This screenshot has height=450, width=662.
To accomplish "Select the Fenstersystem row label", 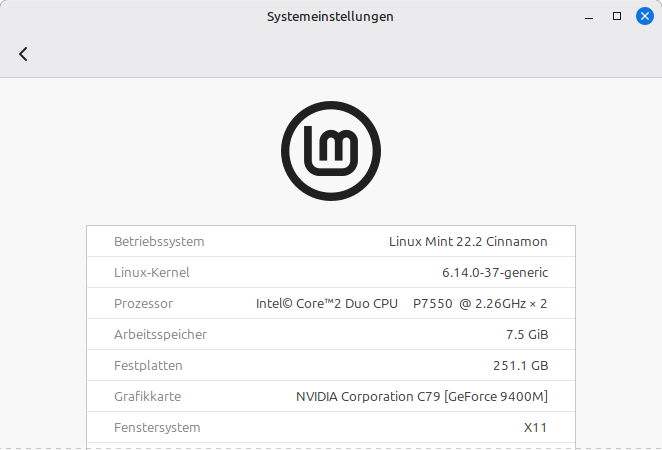I will pyautogui.click(x=157, y=427).
